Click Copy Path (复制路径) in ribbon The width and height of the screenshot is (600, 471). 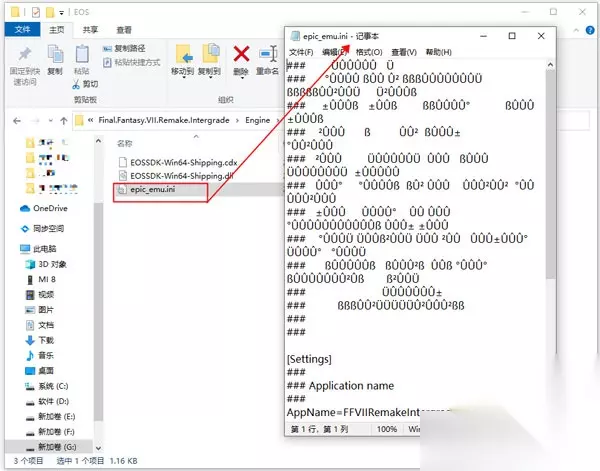tap(124, 49)
